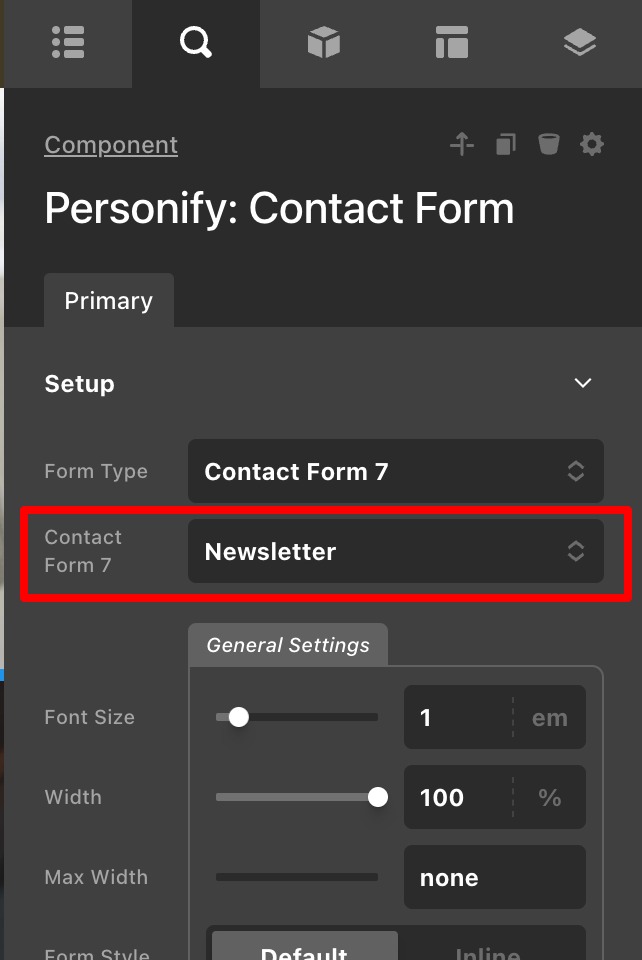The height and width of the screenshot is (960, 642).
Task: Duplicate the component with copy icon
Action: (506, 144)
